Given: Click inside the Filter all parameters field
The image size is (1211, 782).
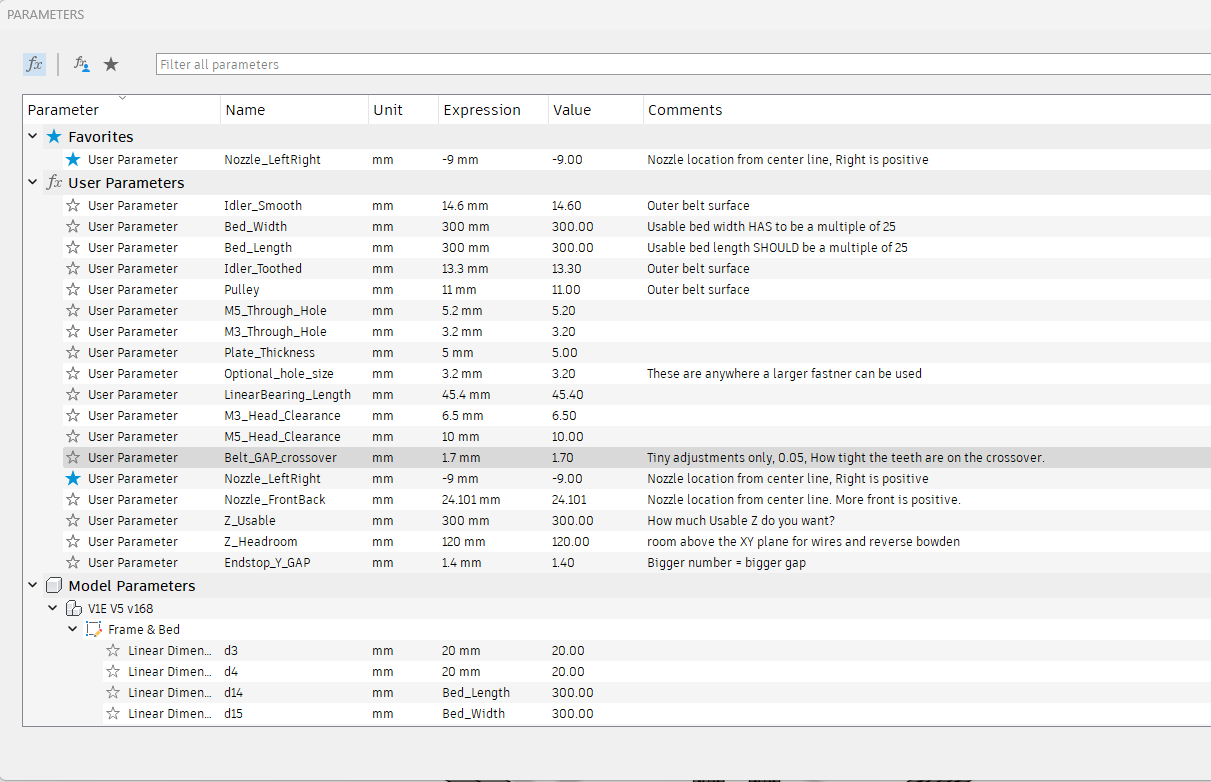Looking at the screenshot, I should coord(400,64).
